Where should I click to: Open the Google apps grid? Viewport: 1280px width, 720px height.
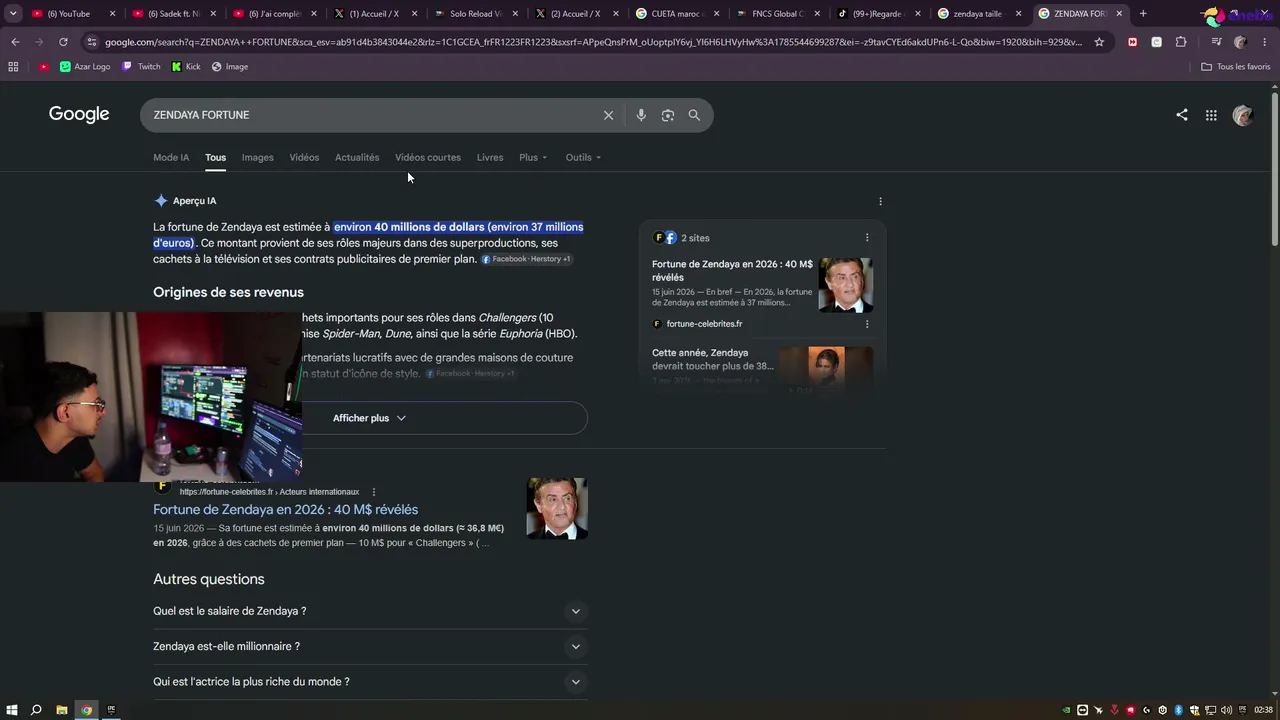(x=1211, y=115)
